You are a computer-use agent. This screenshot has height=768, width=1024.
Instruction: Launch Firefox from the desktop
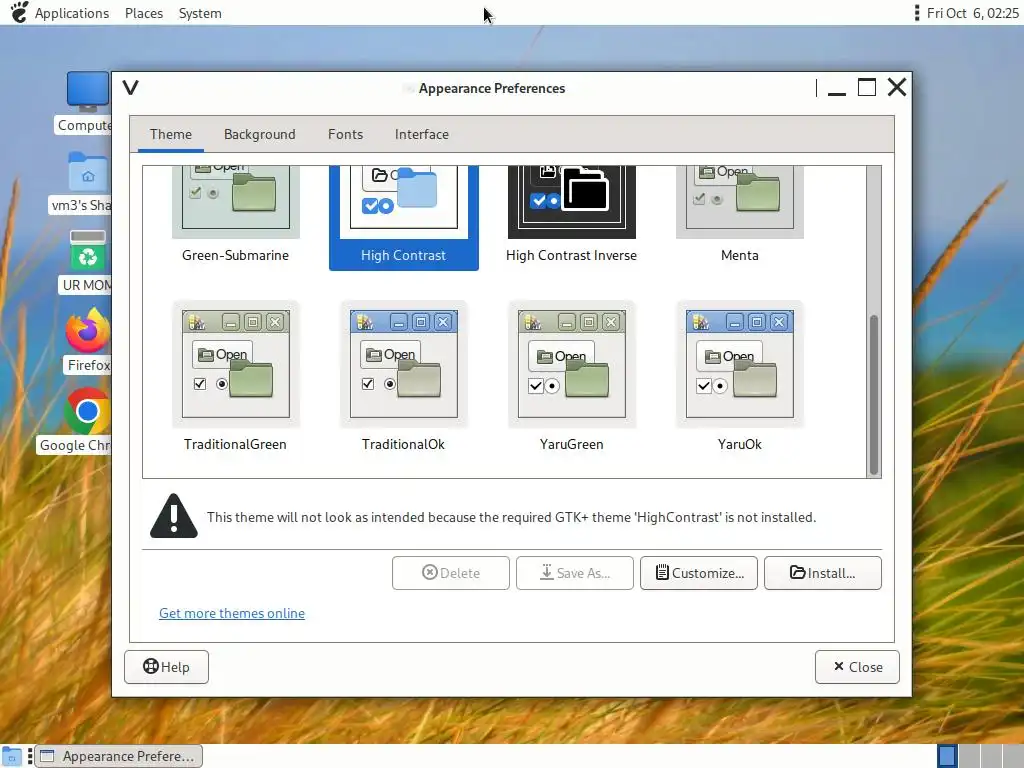(88, 330)
